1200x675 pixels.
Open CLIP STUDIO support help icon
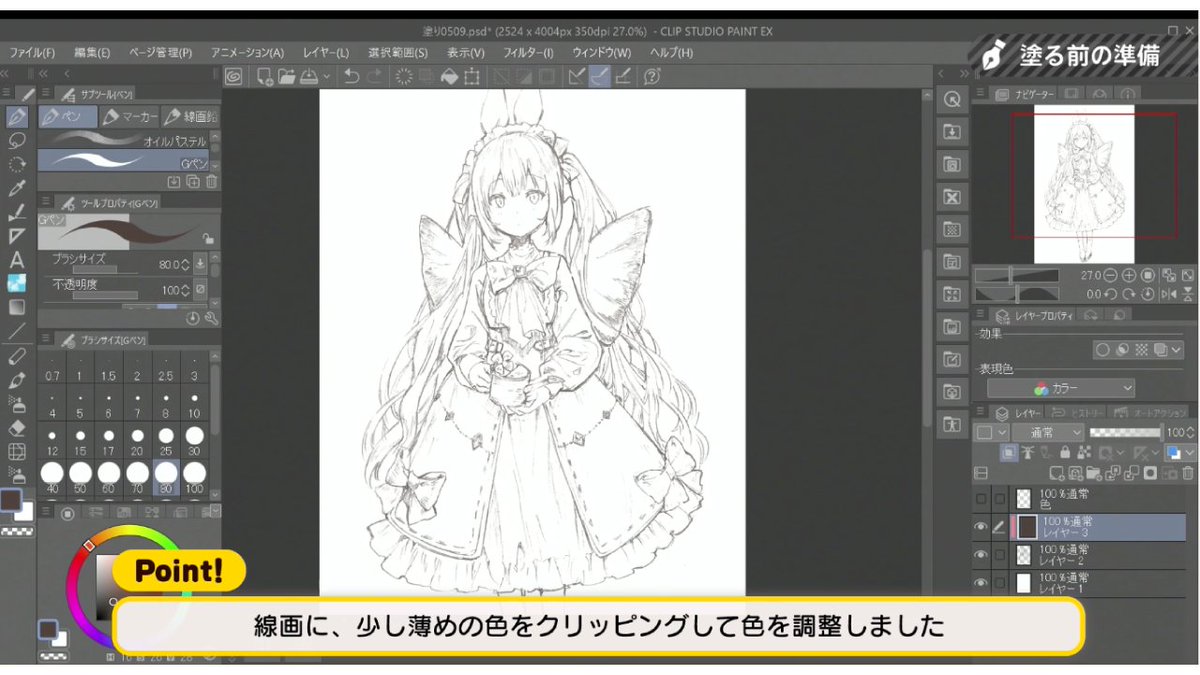click(652, 76)
